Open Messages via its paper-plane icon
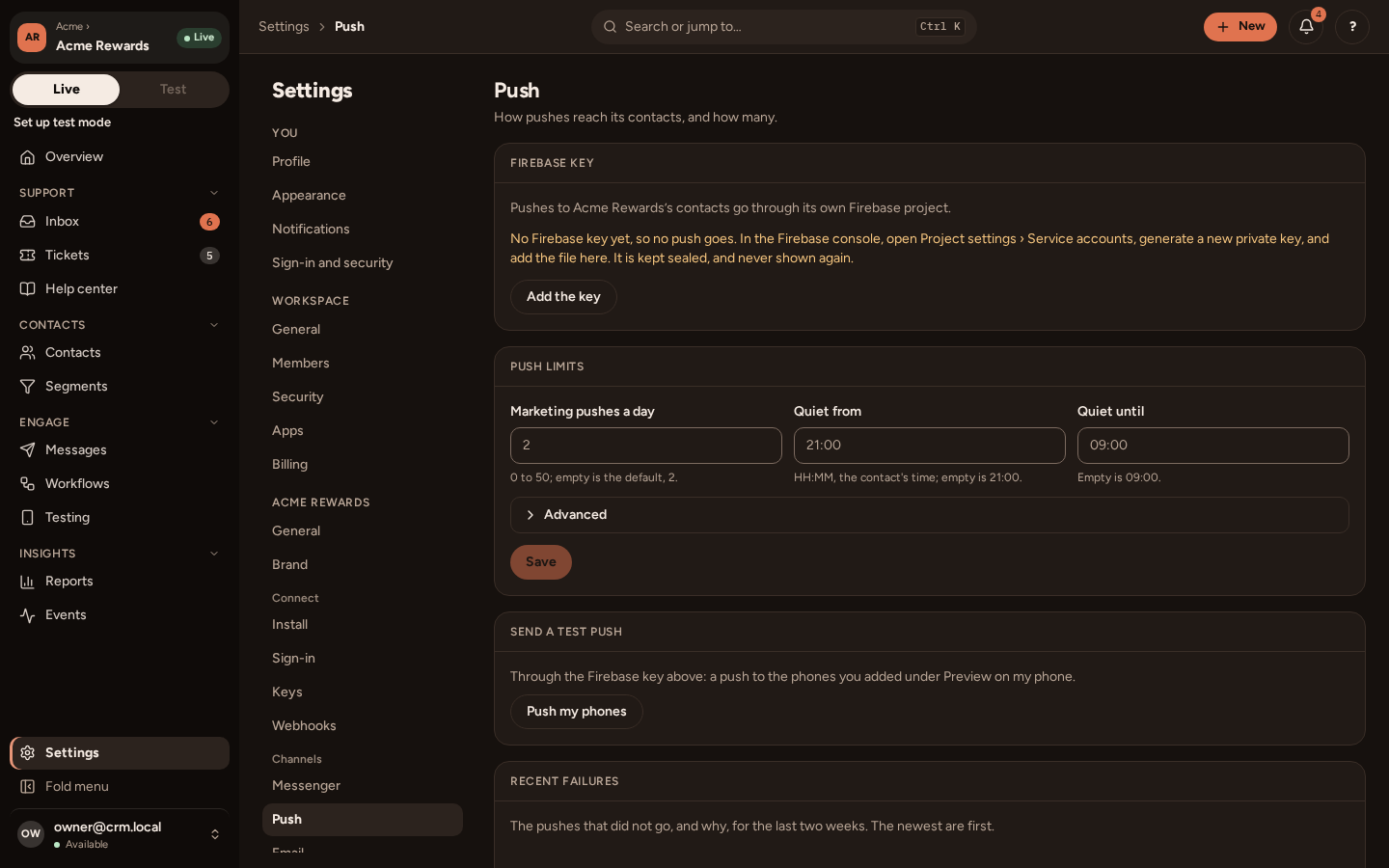 [x=28, y=450]
